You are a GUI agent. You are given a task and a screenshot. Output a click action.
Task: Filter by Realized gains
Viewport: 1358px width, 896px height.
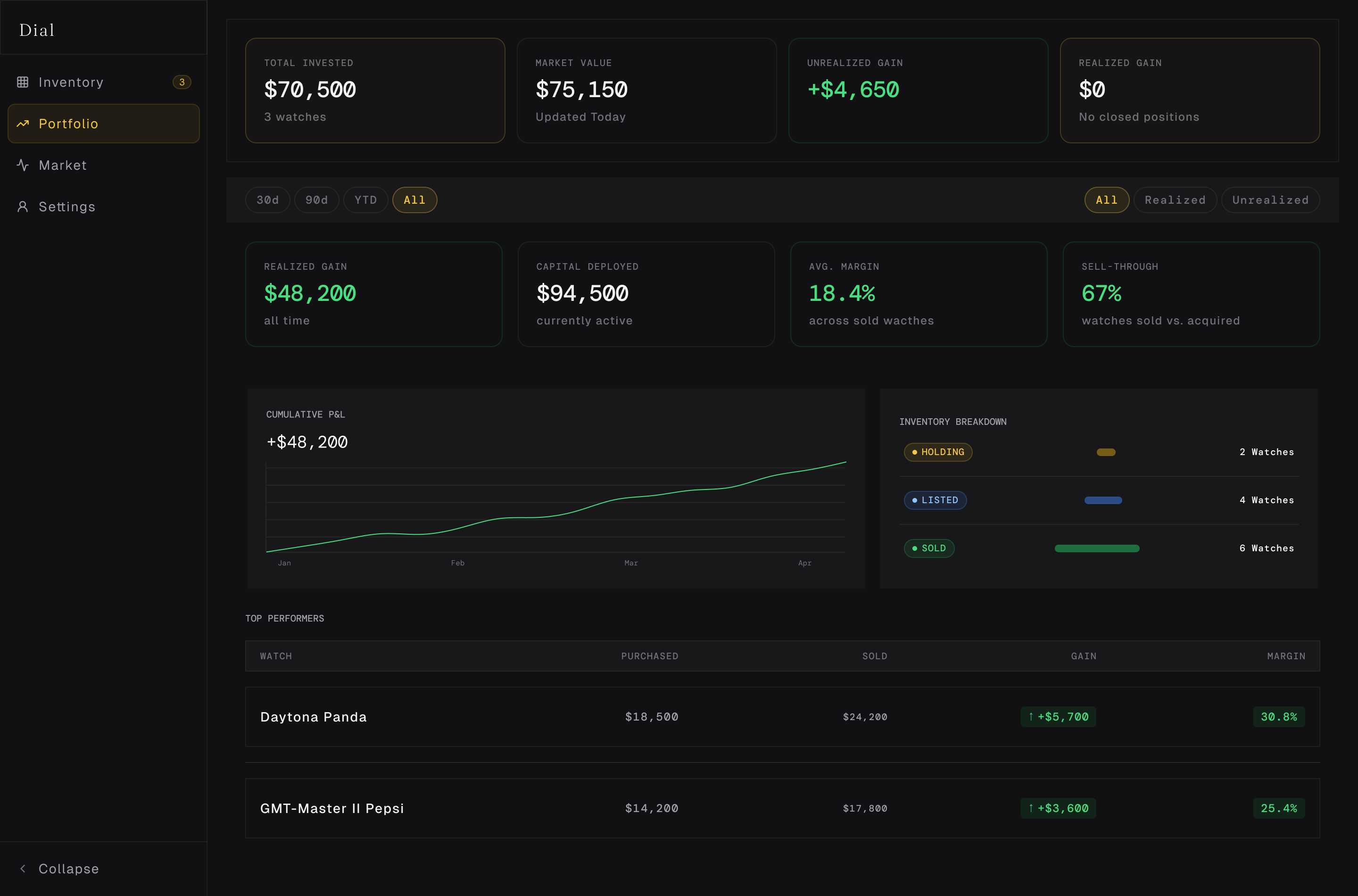pos(1175,200)
